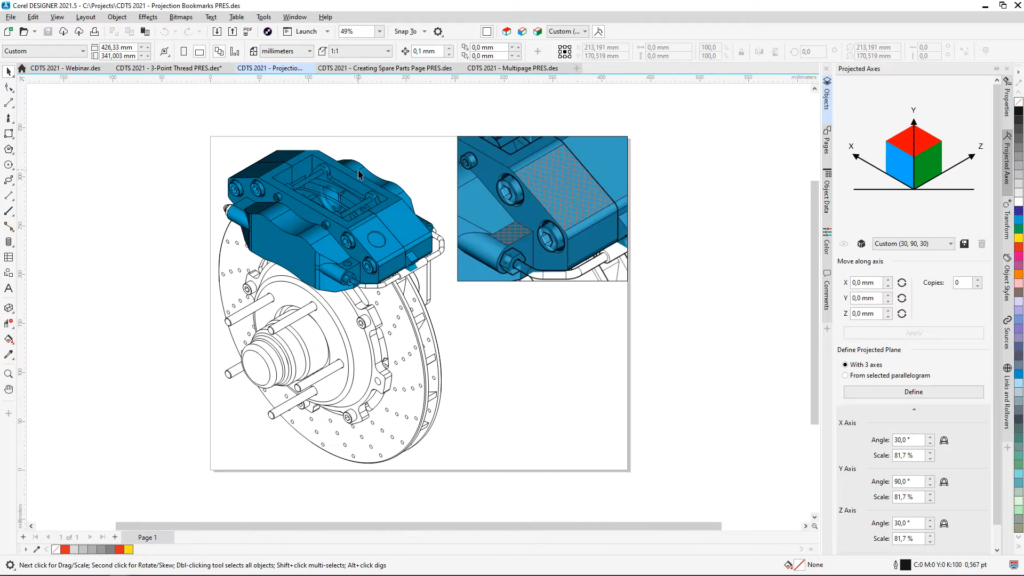Select the Zoom tool in the toolbox
Image resolution: width=1024 pixels, height=576 pixels.
click(x=9, y=373)
